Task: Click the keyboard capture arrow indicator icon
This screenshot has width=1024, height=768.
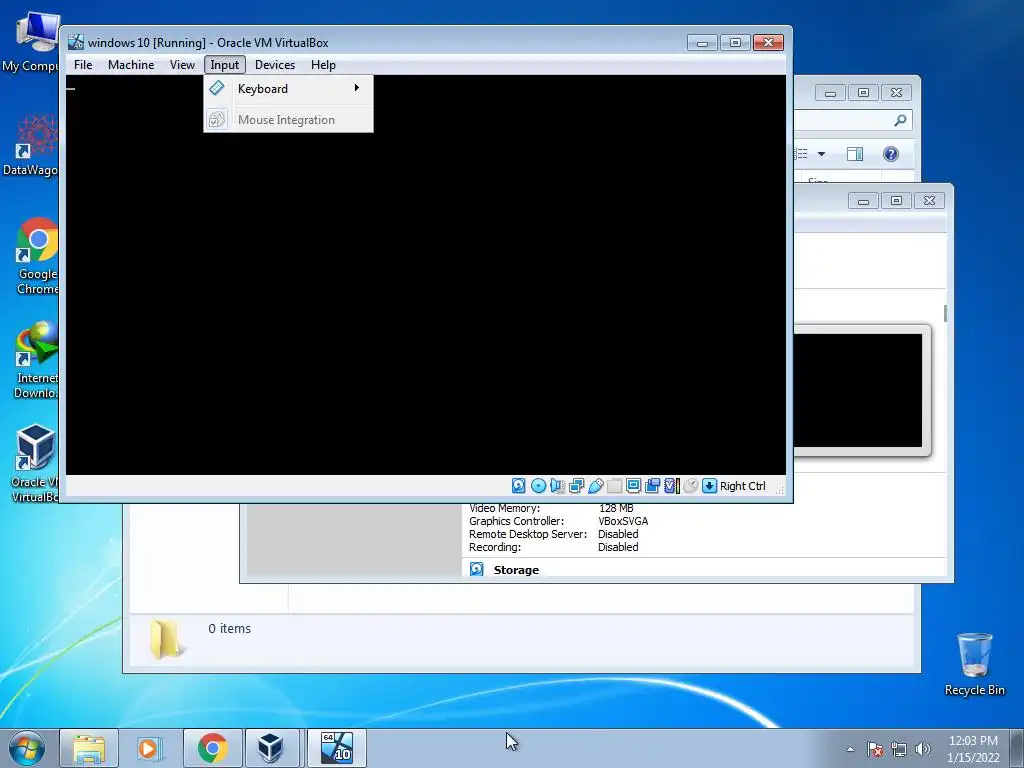Action: tap(709, 485)
